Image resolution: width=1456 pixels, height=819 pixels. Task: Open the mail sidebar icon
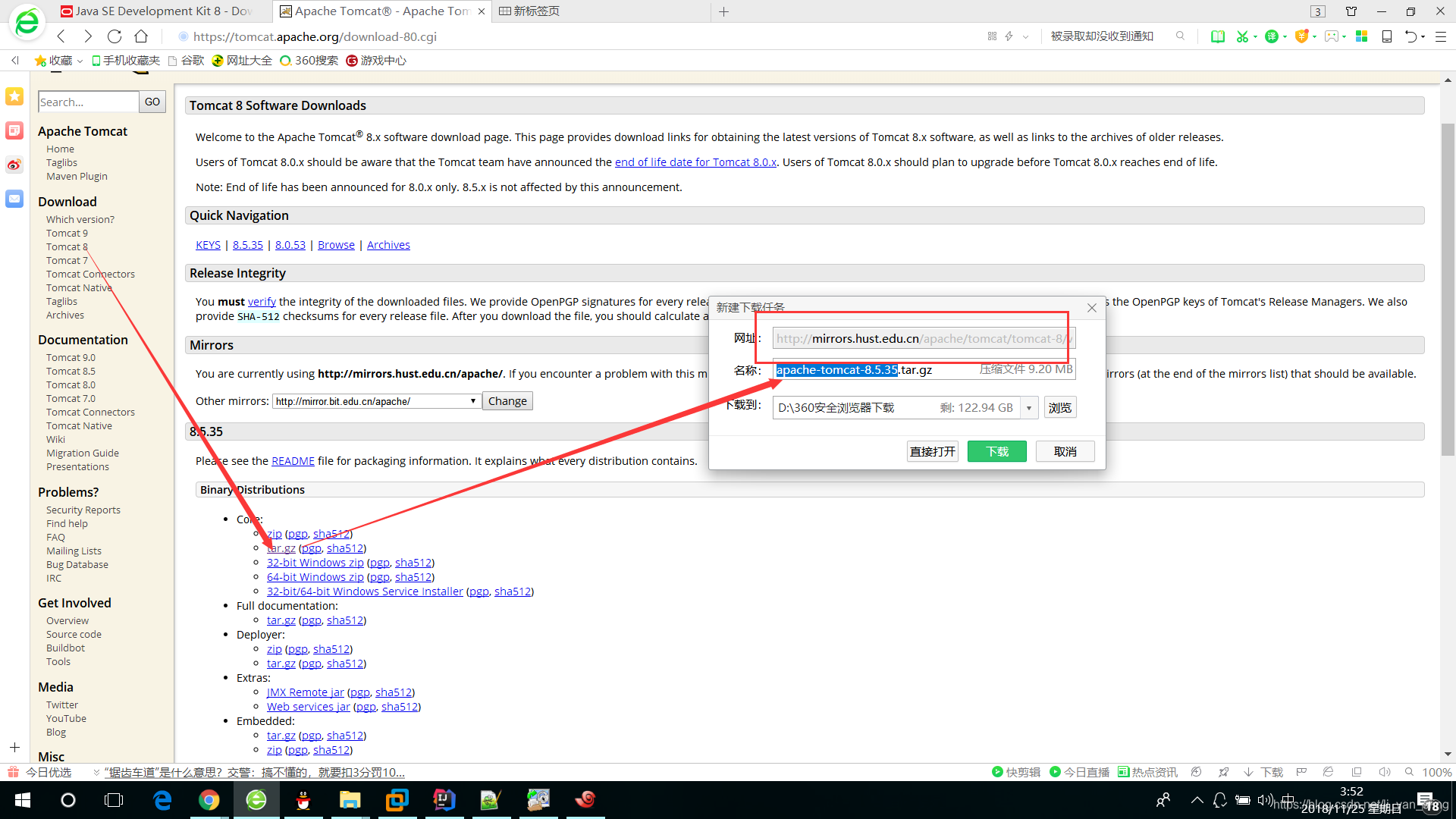[x=14, y=199]
